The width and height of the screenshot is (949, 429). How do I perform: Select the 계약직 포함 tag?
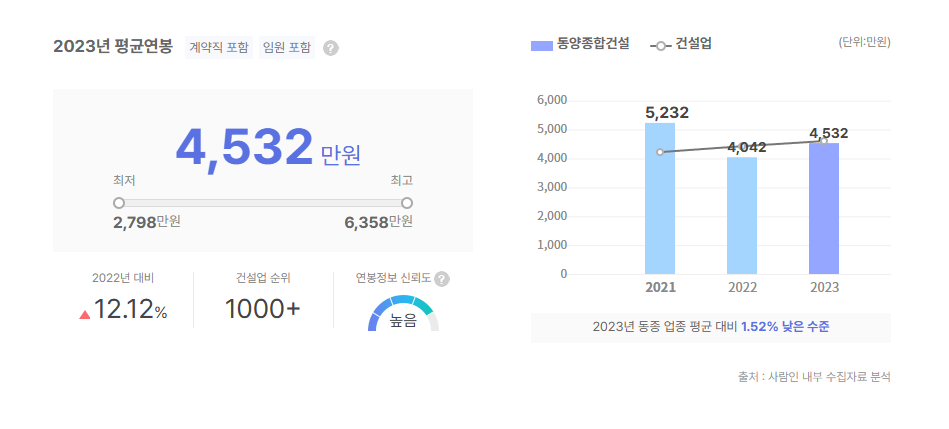click(x=219, y=48)
